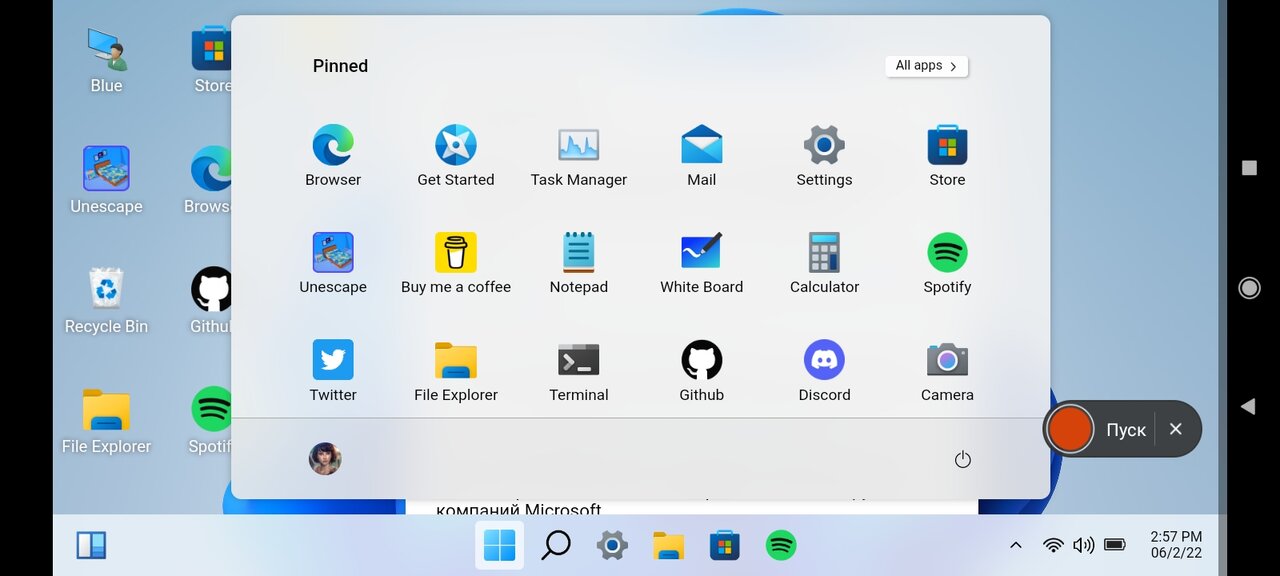Toggle the orange Пуск switch

click(1070, 429)
